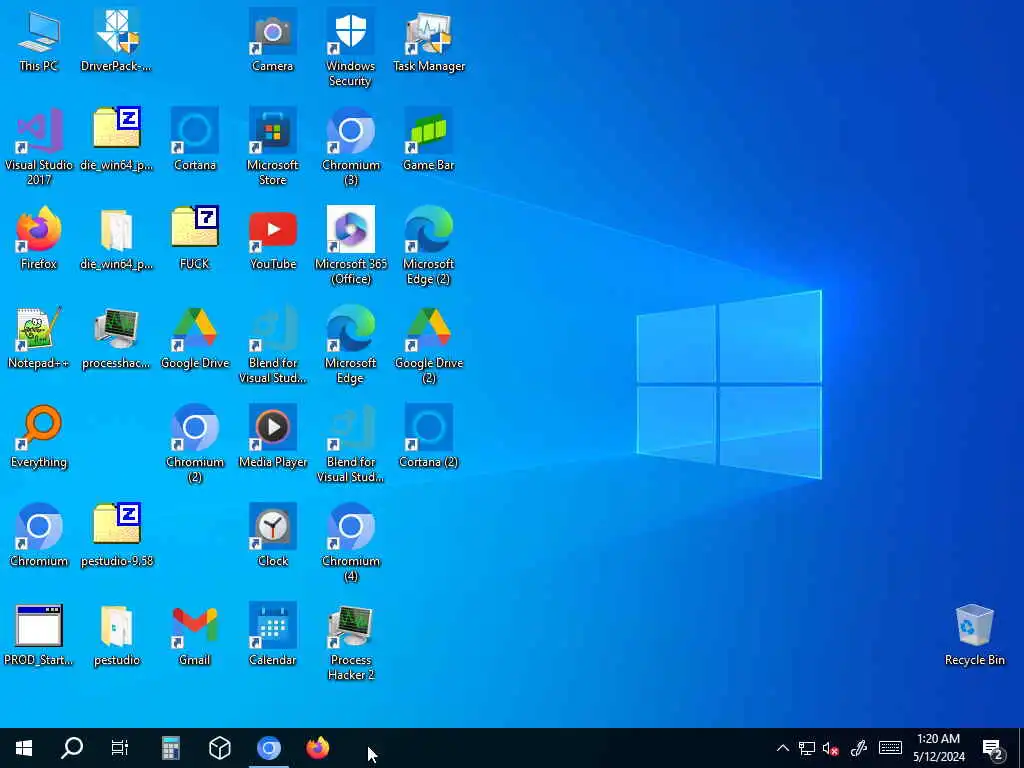Open the cube app pinned on taskbar

click(219, 748)
